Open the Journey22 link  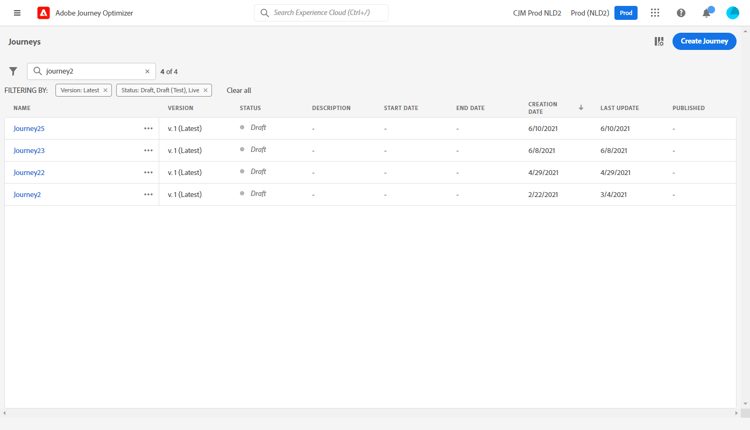point(29,172)
